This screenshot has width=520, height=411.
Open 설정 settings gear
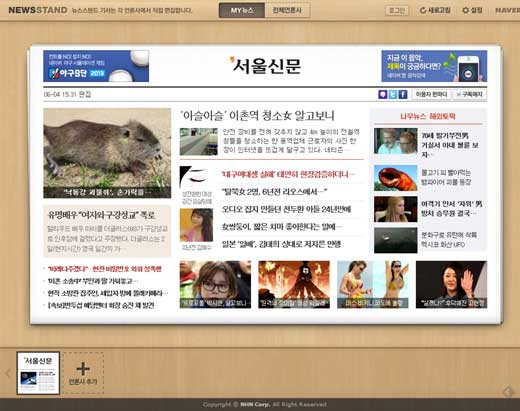(x=472, y=10)
